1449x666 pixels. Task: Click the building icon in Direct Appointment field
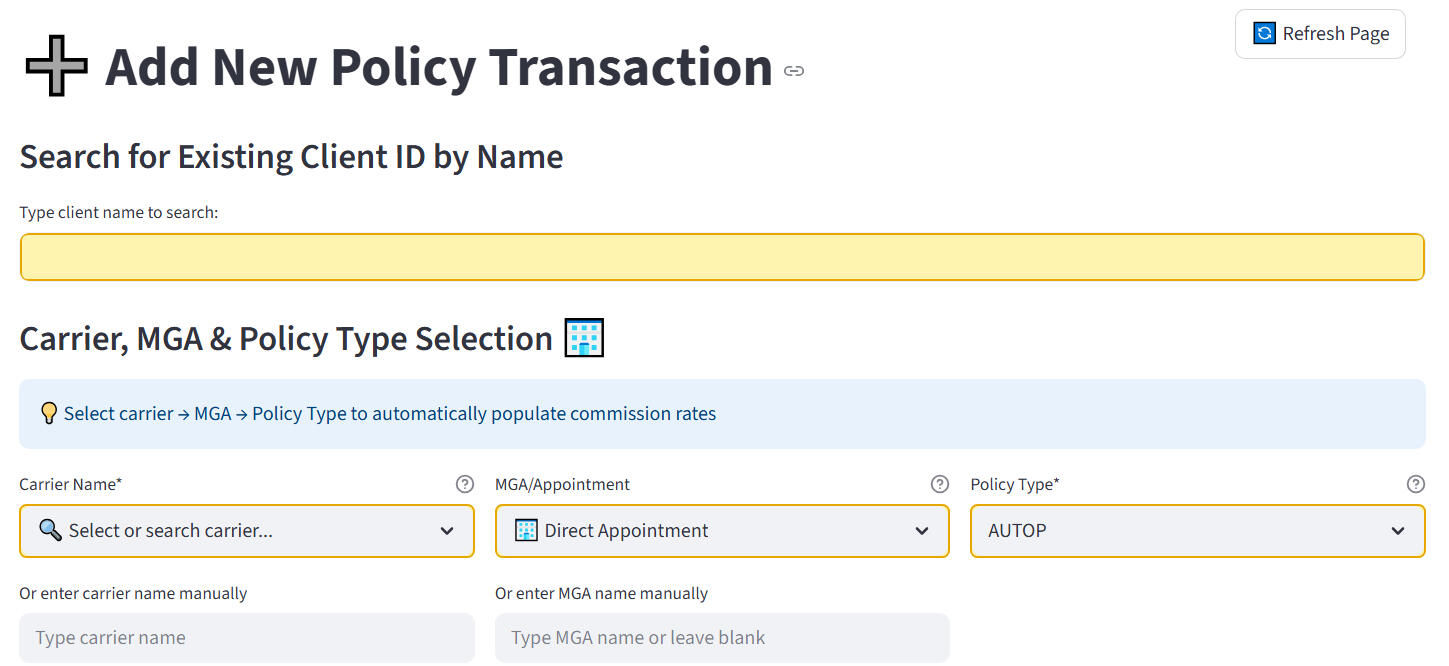pyautogui.click(x=526, y=530)
